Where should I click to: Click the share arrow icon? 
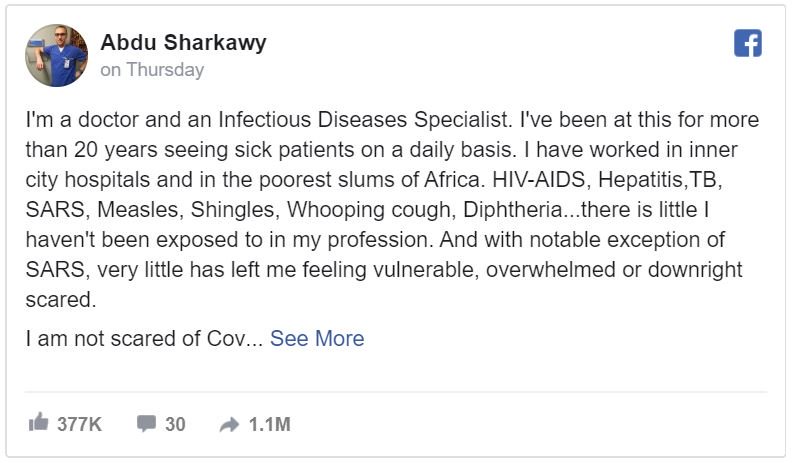pos(229,424)
